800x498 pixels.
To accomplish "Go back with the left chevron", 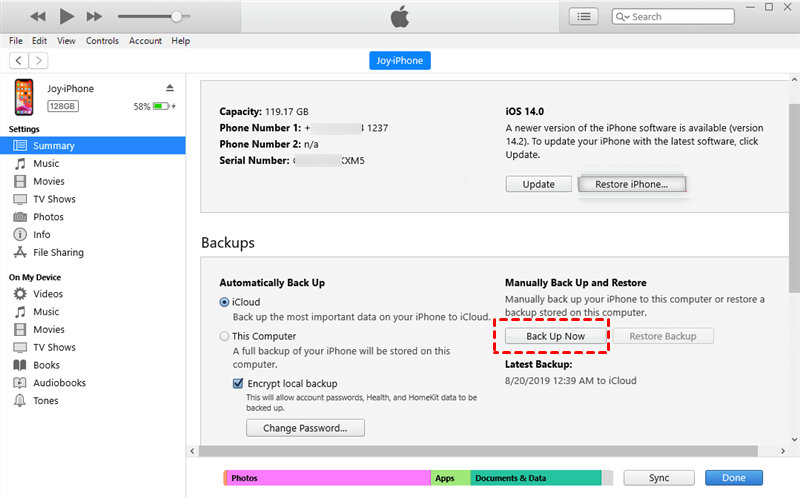I will (19, 61).
